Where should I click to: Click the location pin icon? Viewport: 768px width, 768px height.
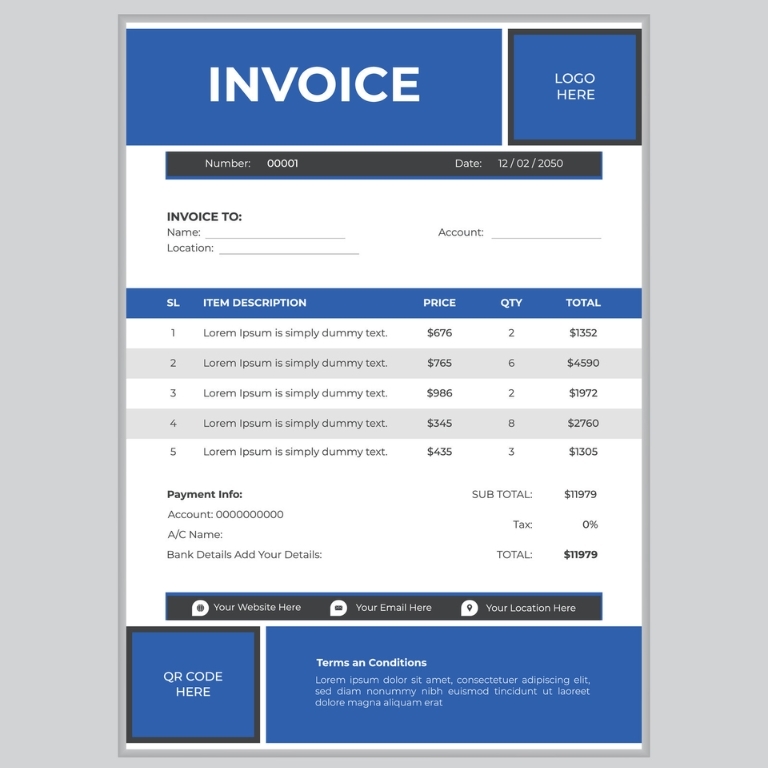coord(469,608)
